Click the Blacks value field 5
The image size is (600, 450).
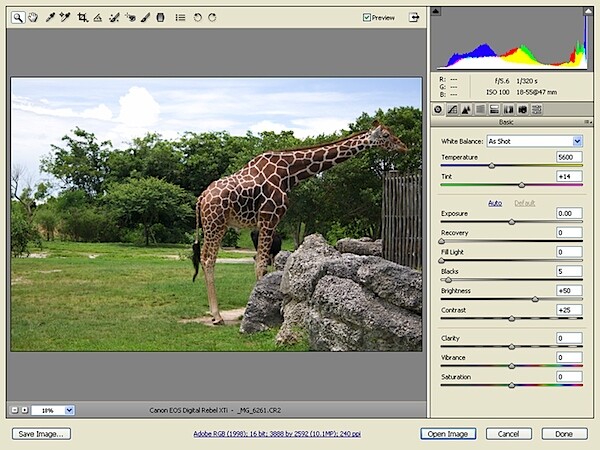pos(569,271)
